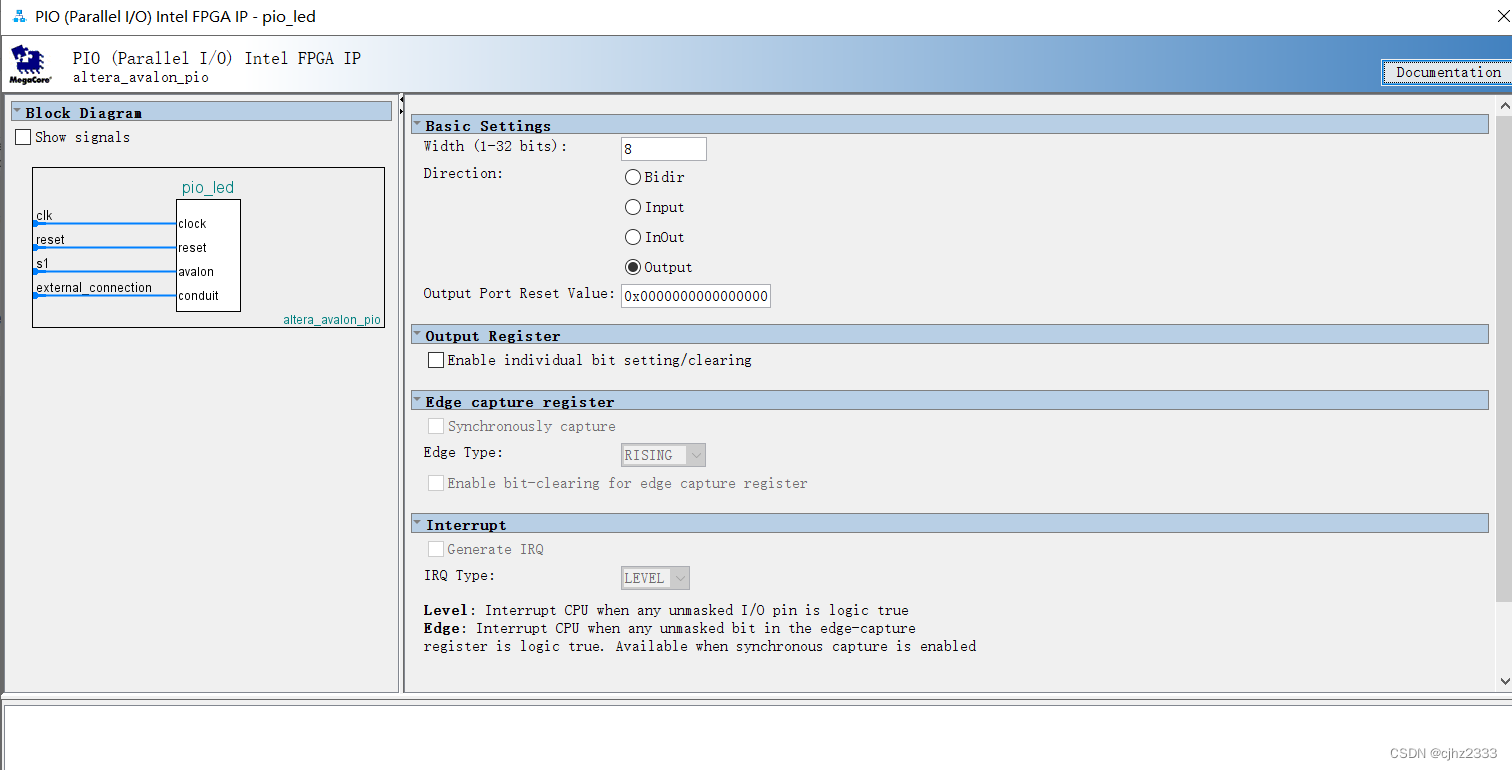Collapse the Interrupt section

point(417,524)
